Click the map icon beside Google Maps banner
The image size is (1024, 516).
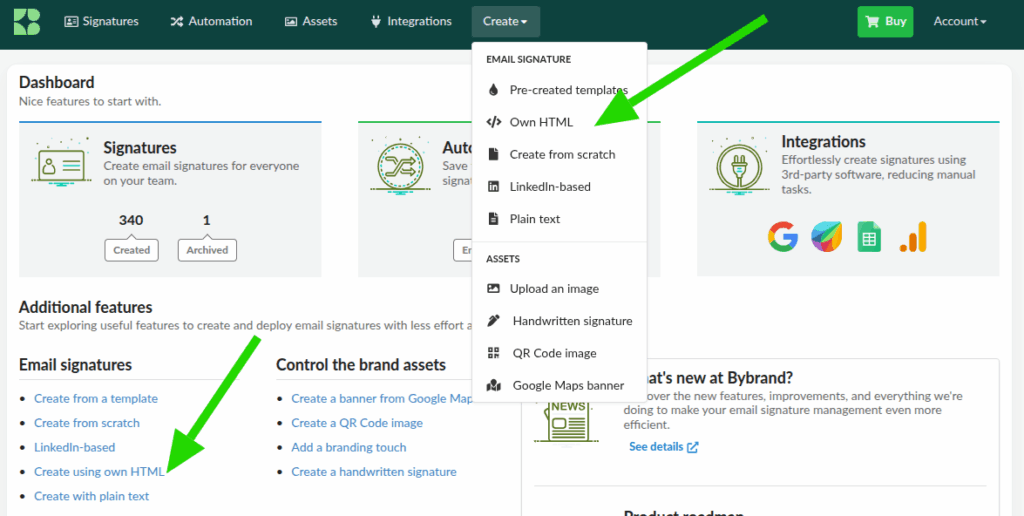494,385
